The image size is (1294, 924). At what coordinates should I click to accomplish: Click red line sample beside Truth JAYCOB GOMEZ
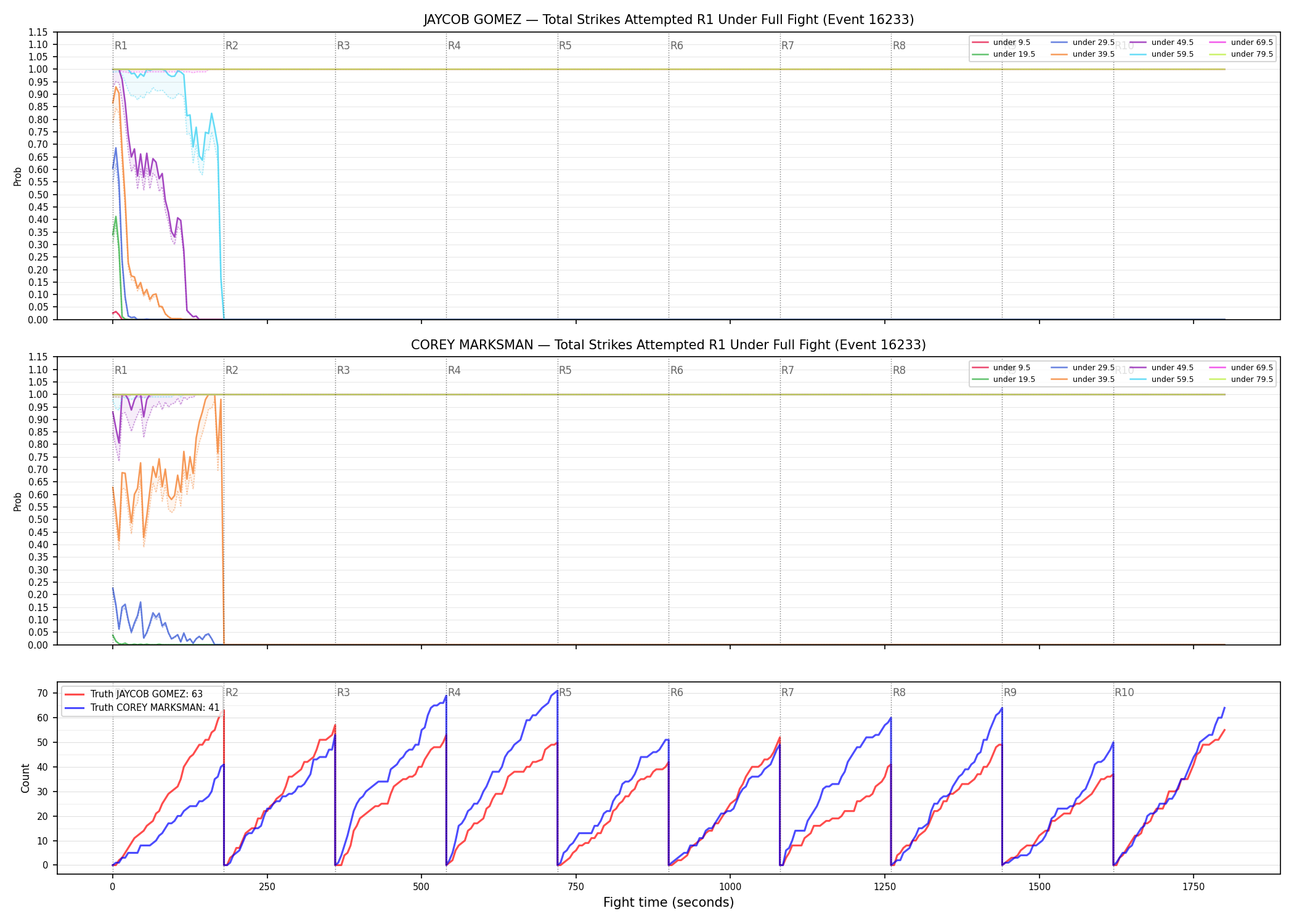click(x=75, y=694)
